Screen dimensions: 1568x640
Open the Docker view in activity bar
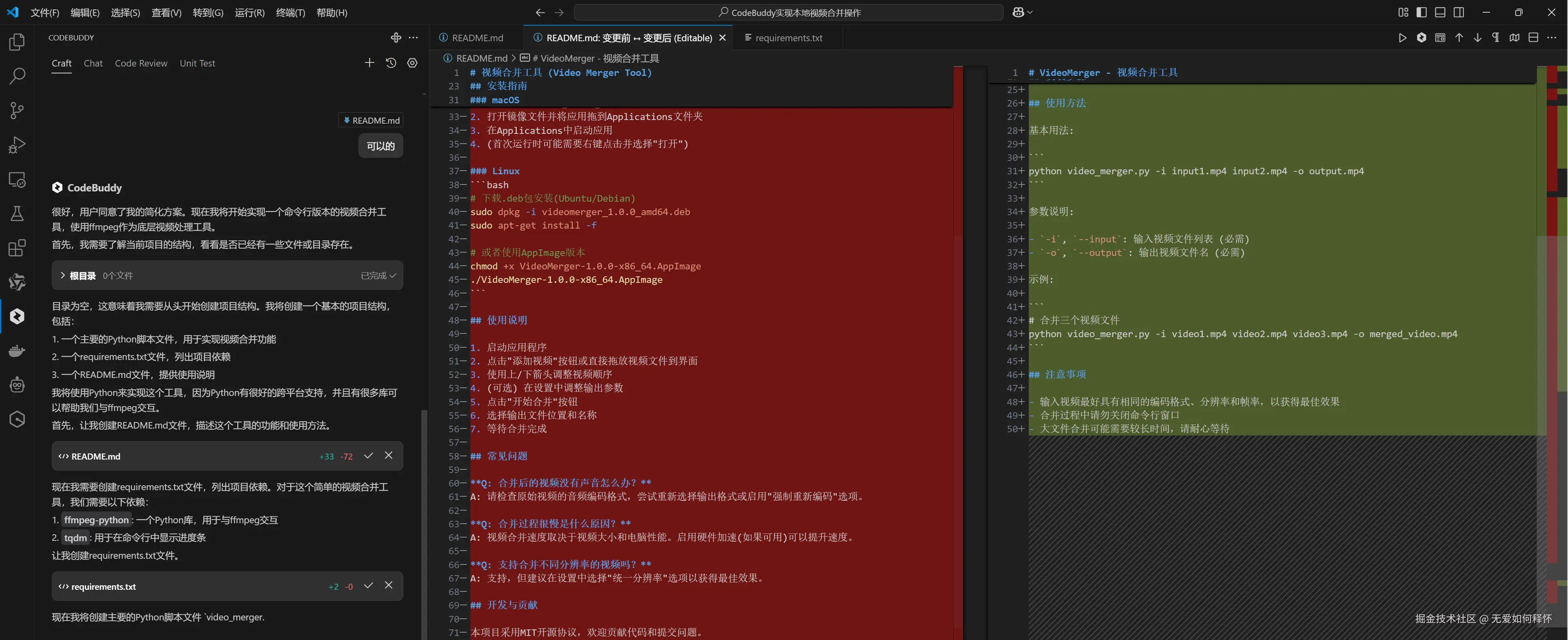click(x=17, y=351)
